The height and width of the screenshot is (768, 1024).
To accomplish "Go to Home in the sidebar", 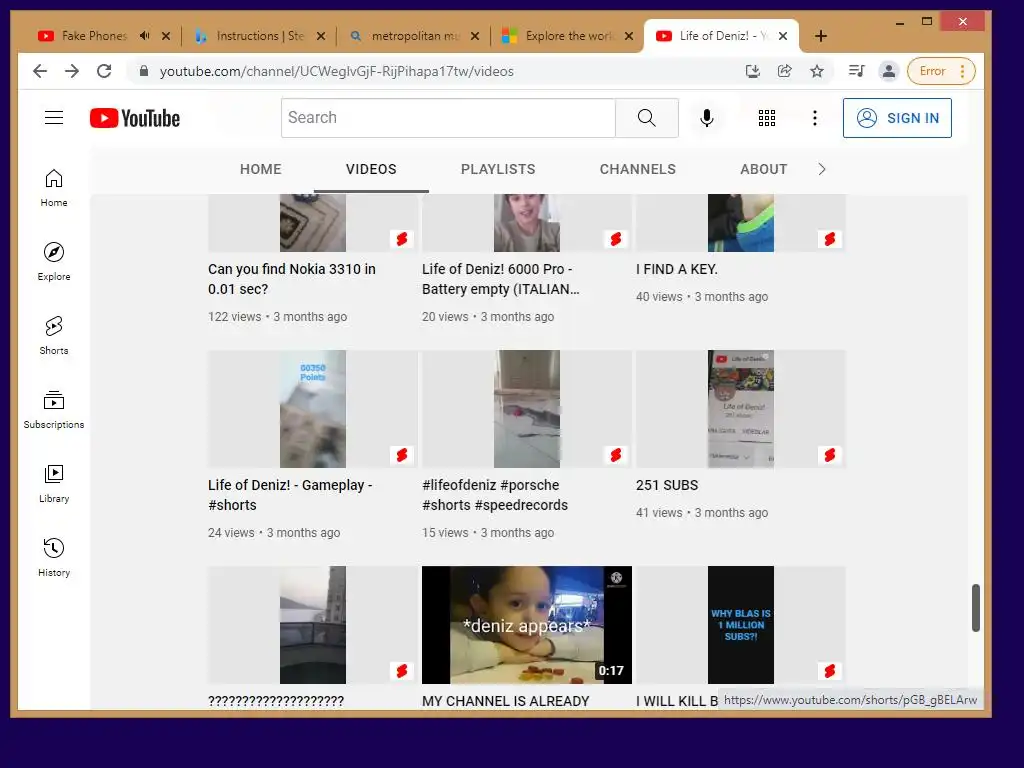I will (x=54, y=188).
